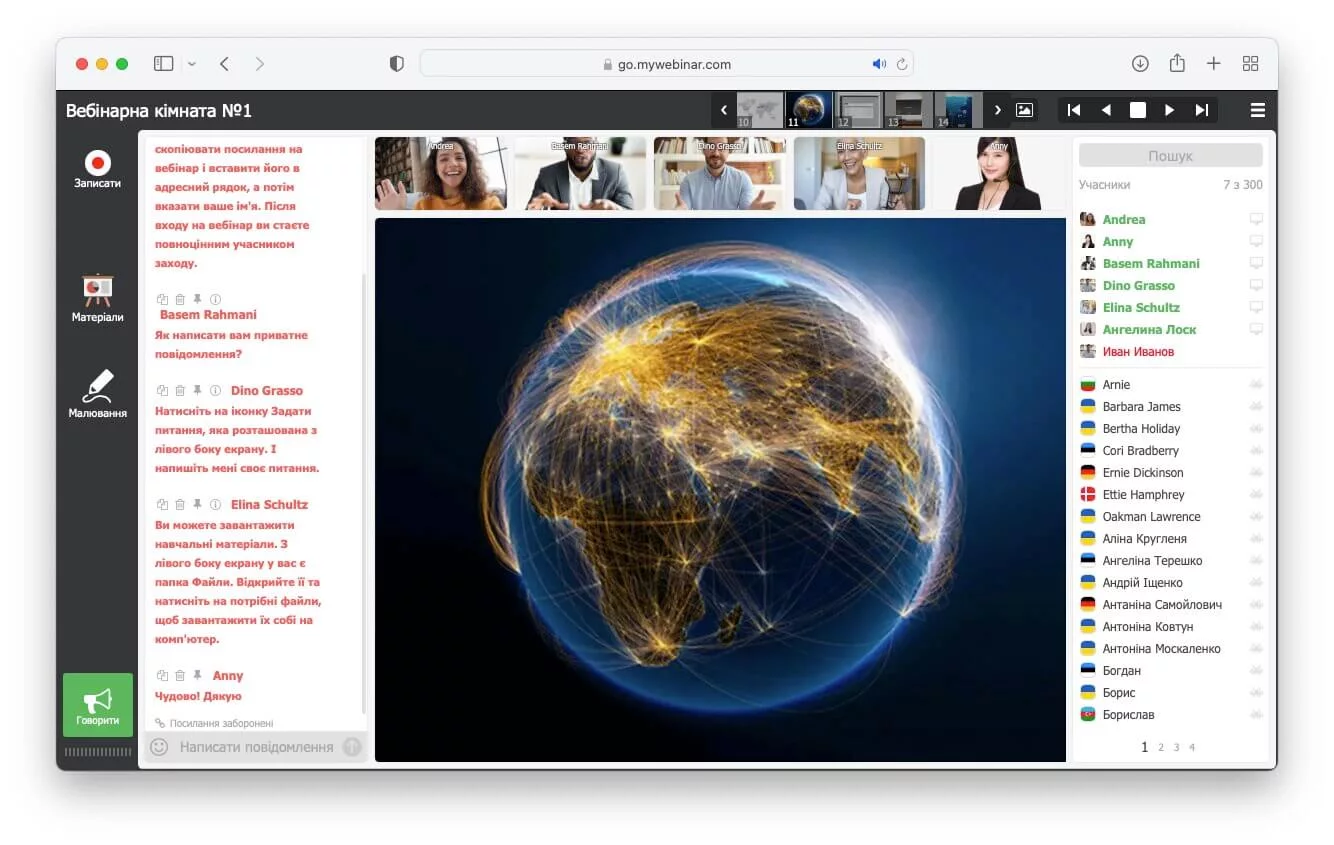This screenshot has height=845, width=1334.
Task: Toggle screen icon beside Dino Grasso
Action: point(1256,286)
